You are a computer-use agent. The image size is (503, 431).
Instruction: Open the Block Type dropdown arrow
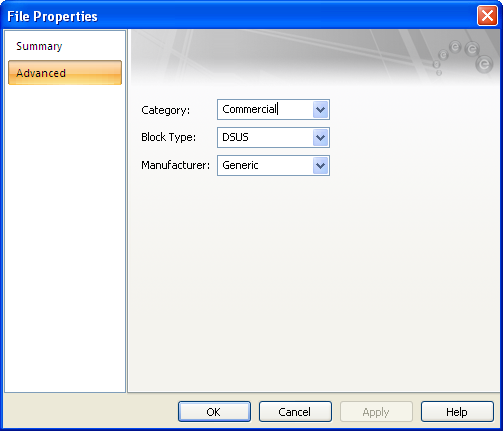[x=321, y=137]
